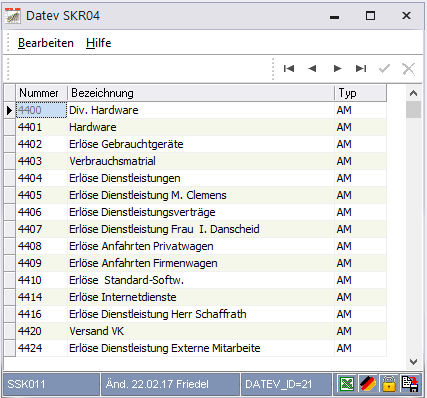Click 'Erlöse Dienstleistung Herr Schaffrath' cell
427x398 pixels.
click(x=201, y=314)
